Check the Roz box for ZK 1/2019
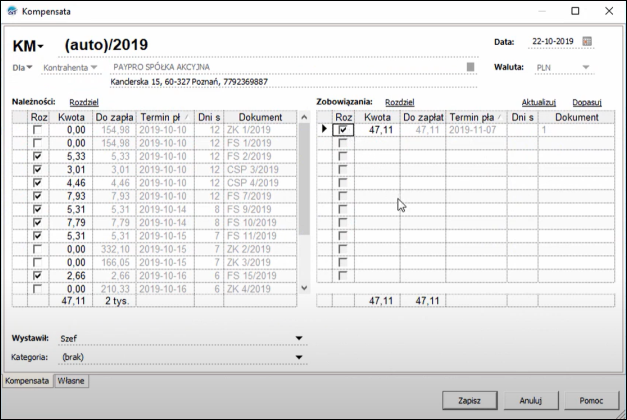 pyautogui.click(x=37, y=130)
